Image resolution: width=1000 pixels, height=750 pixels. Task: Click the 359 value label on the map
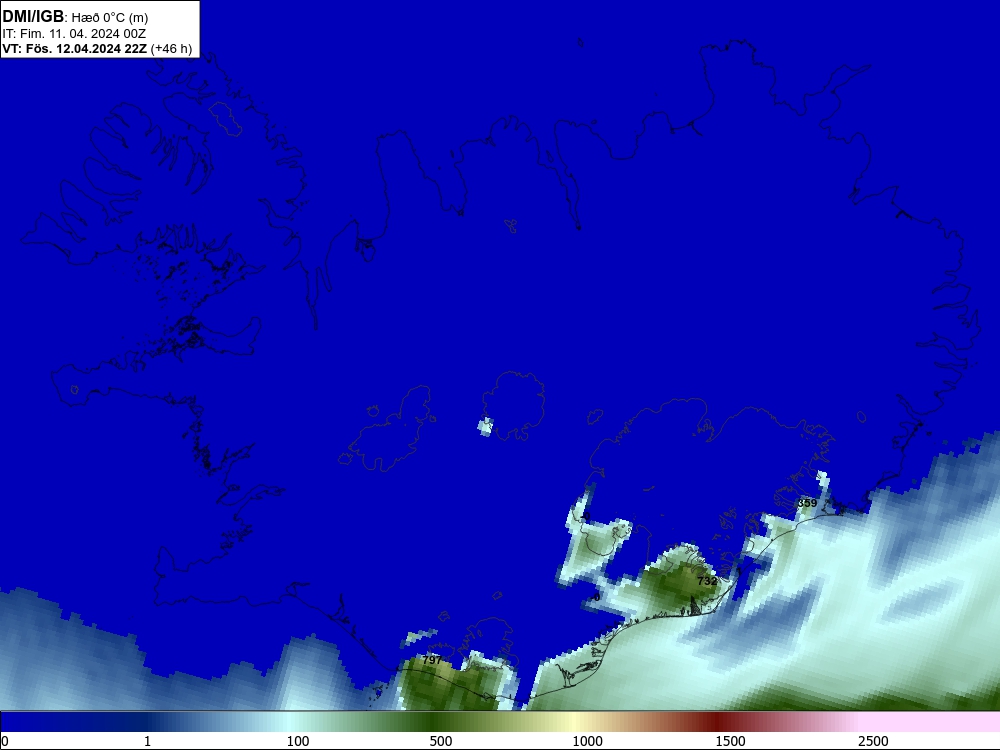[807, 503]
